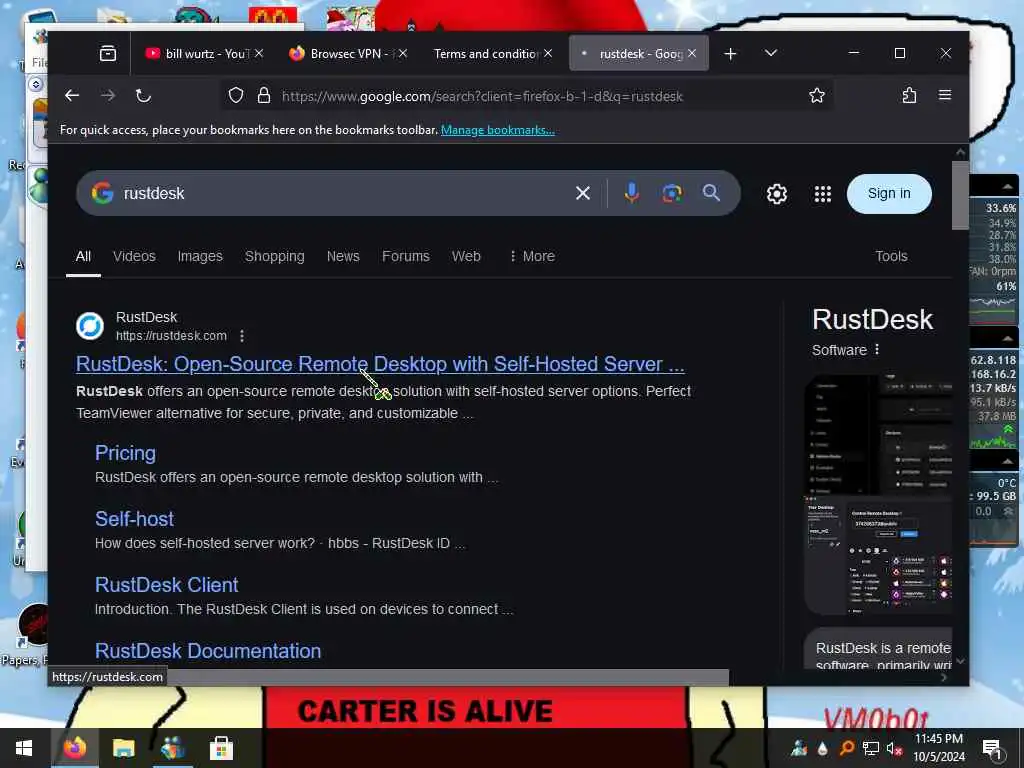Open Microsoft Store from the taskbar
This screenshot has width=1024, height=768.
[x=221, y=748]
